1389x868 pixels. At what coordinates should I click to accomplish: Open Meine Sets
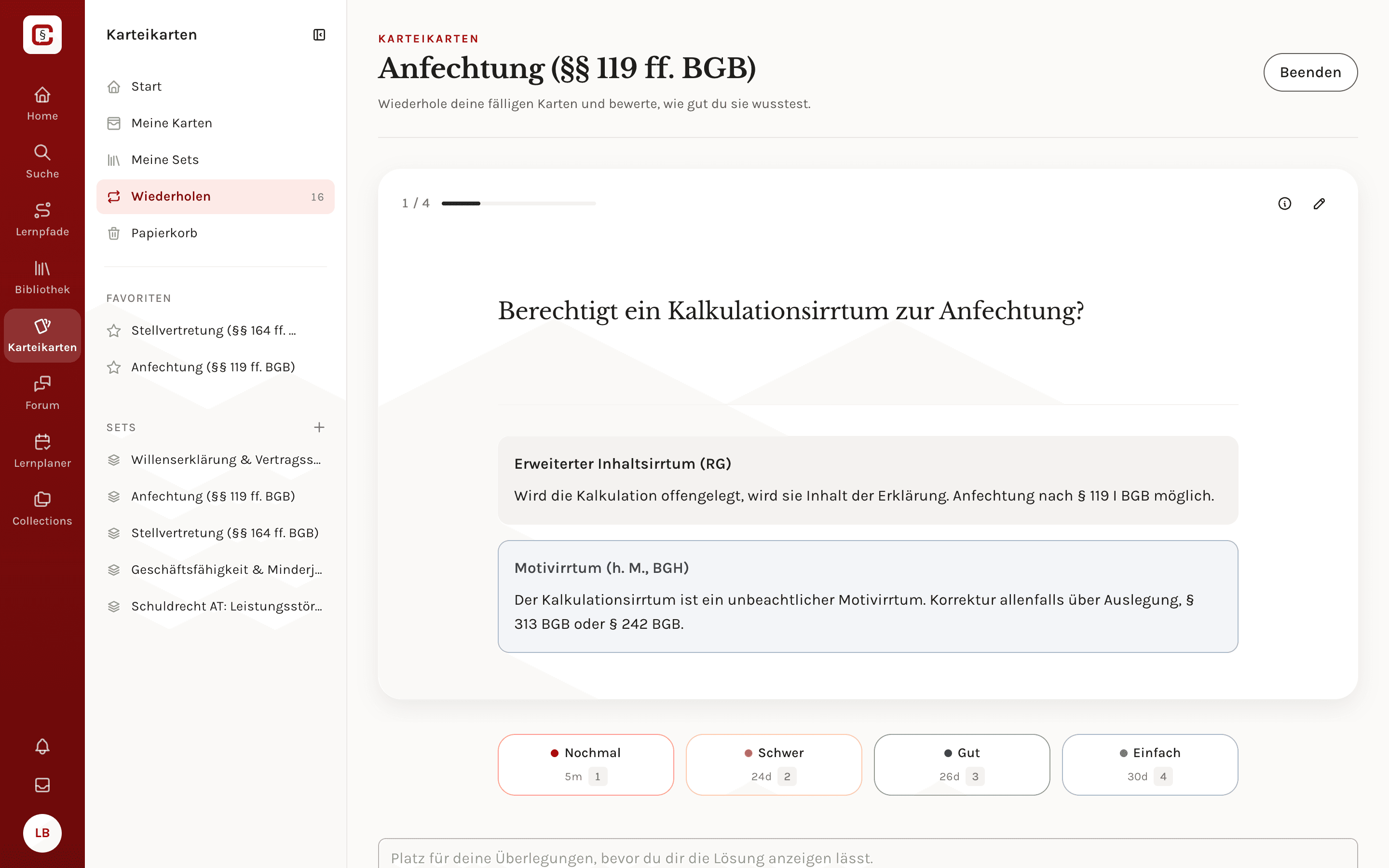coord(215,160)
